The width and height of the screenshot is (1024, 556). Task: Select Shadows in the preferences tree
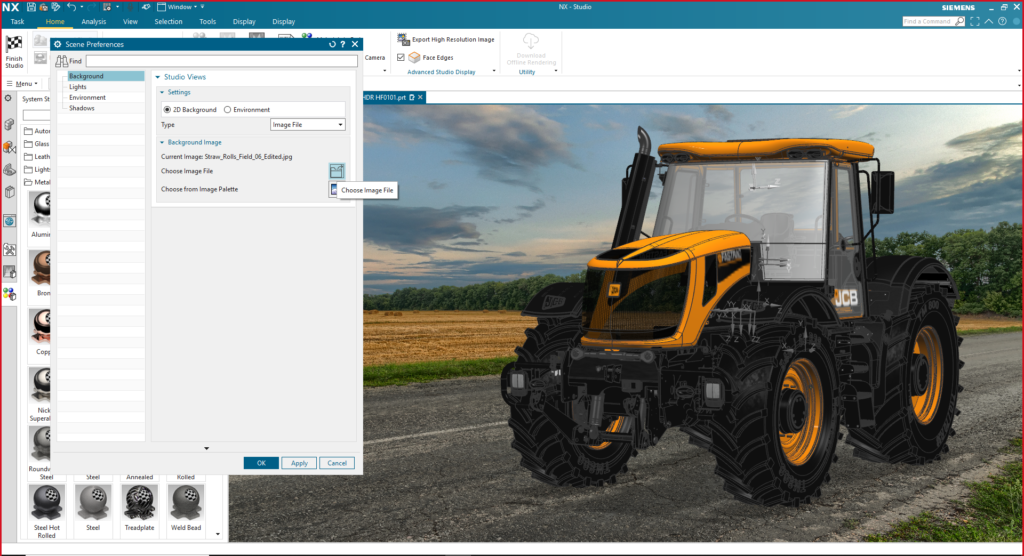tap(82, 108)
